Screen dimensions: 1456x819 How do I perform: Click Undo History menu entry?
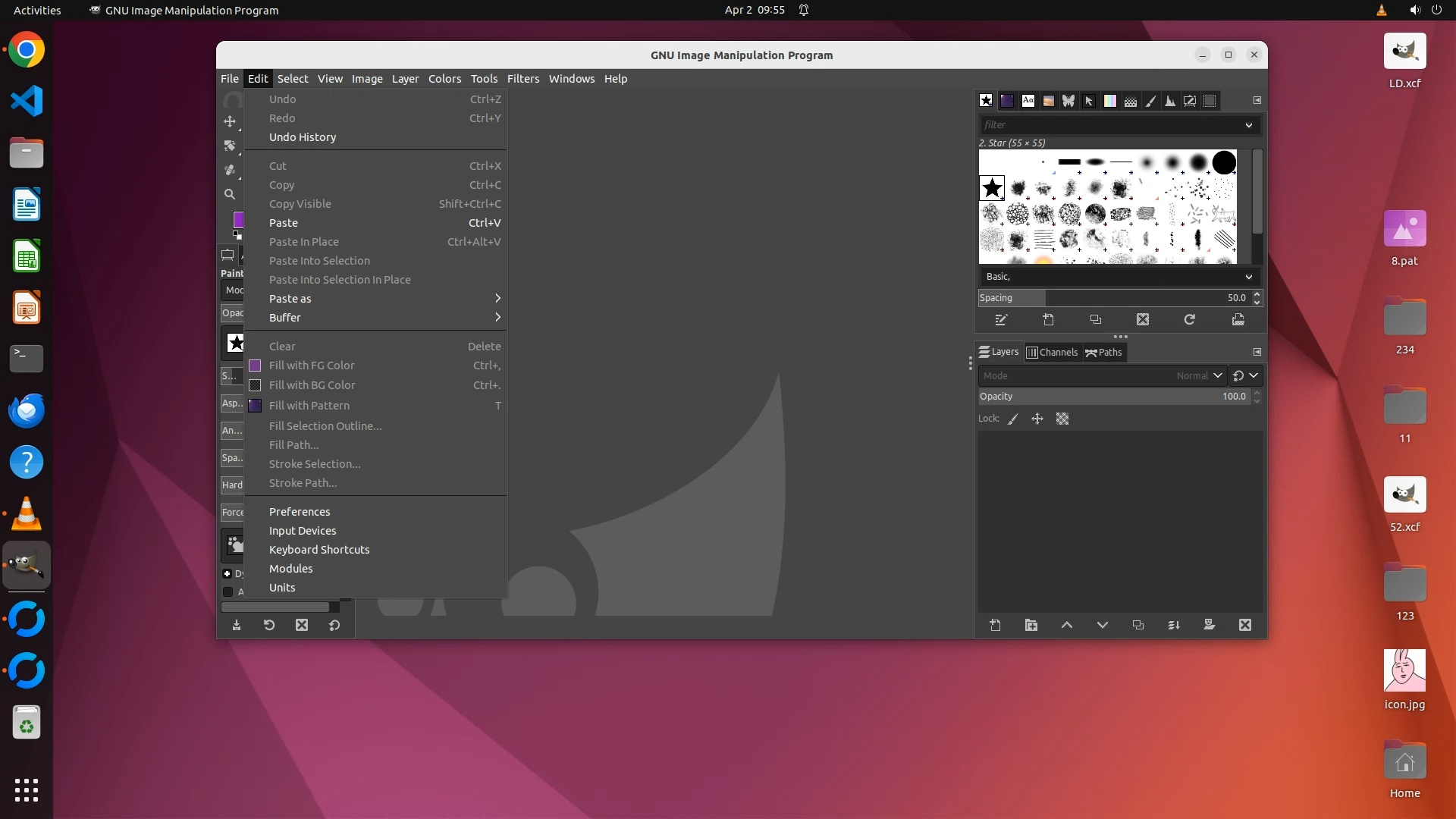click(x=303, y=137)
